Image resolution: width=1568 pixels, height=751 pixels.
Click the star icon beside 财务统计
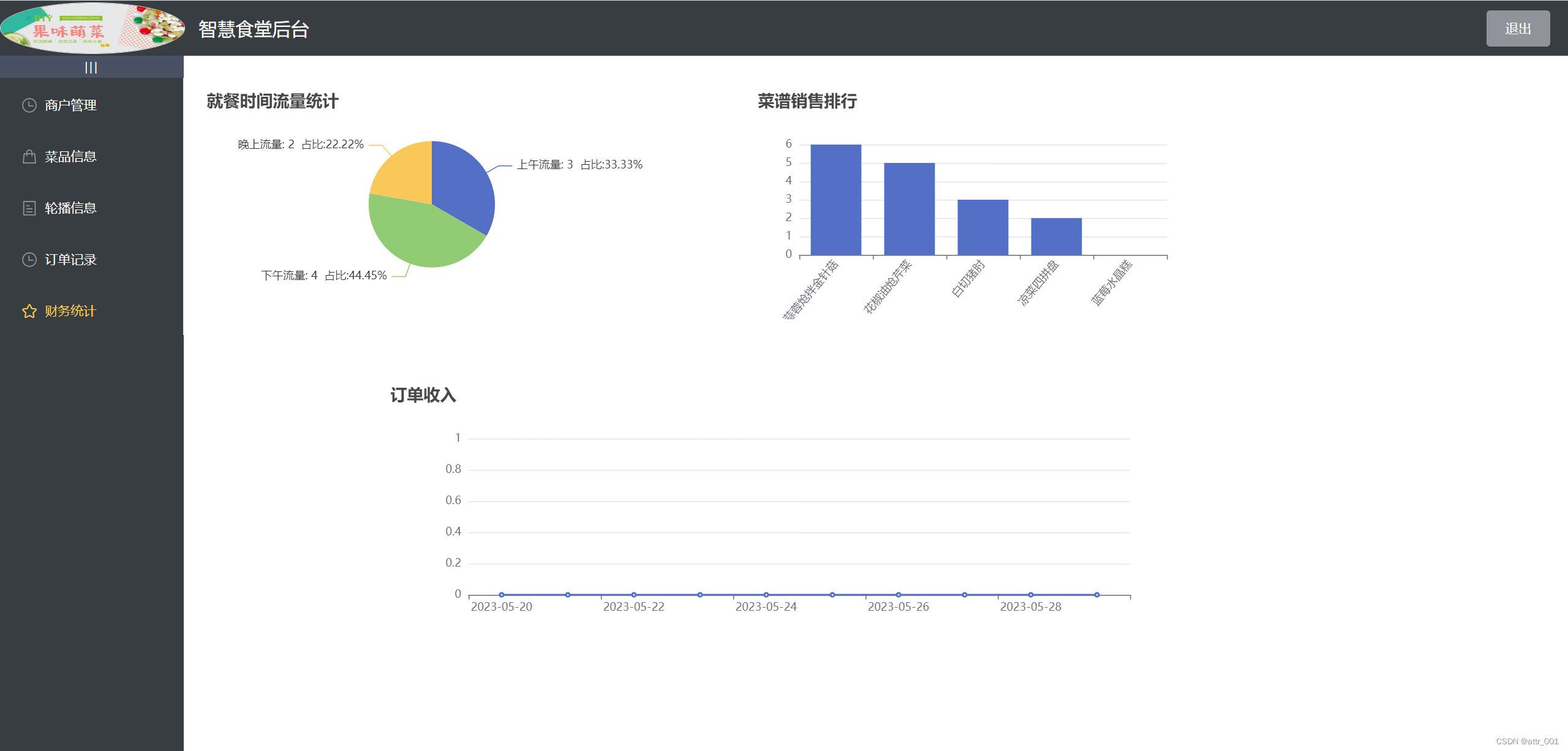pyautogui.click(x=29, y=311)
